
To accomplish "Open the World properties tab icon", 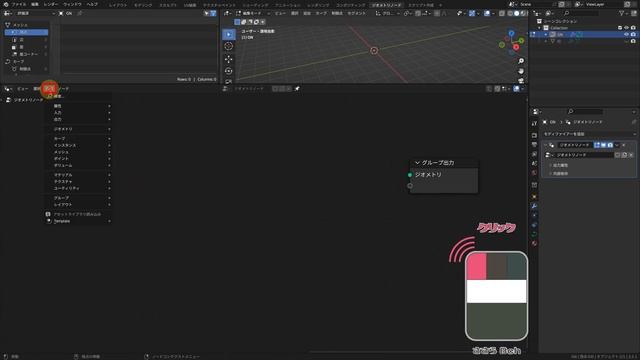I will click(x=534, y=173).
